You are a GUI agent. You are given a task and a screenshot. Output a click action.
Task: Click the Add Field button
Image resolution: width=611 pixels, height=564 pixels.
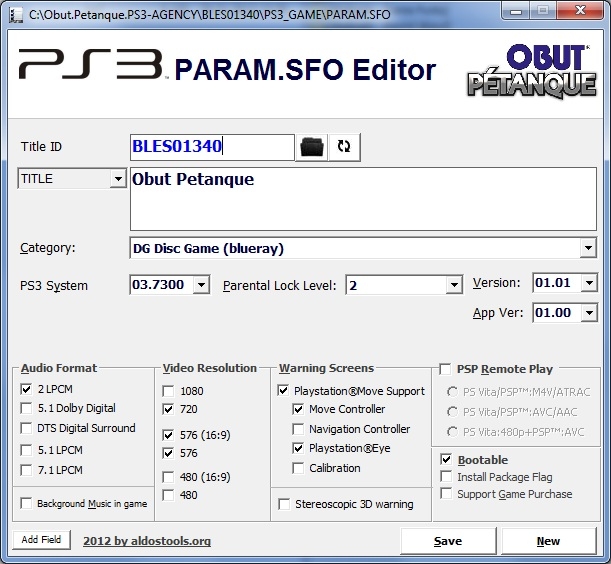coord(41,540)
